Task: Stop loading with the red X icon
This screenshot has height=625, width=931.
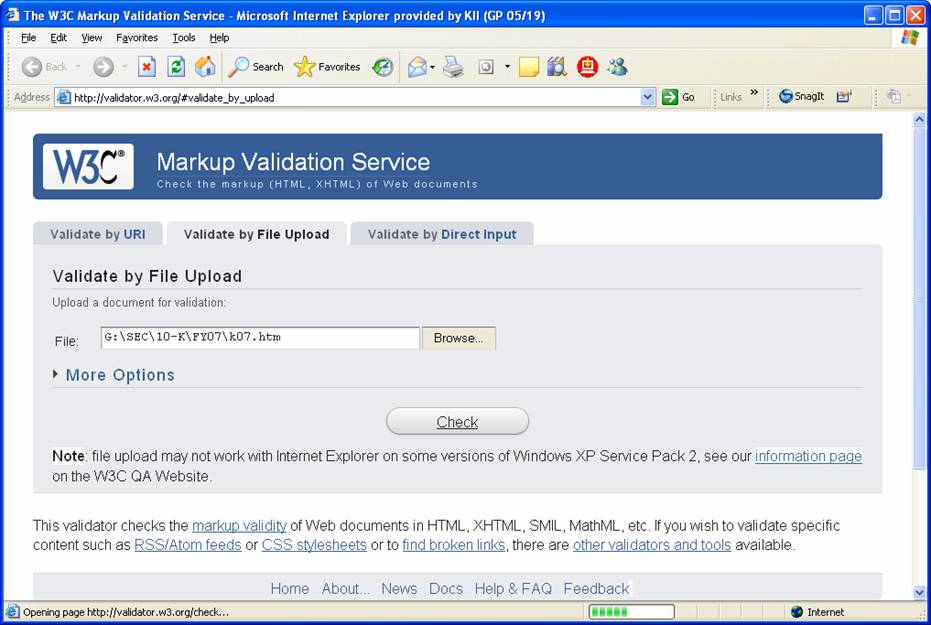Action: tap(147, 67)
